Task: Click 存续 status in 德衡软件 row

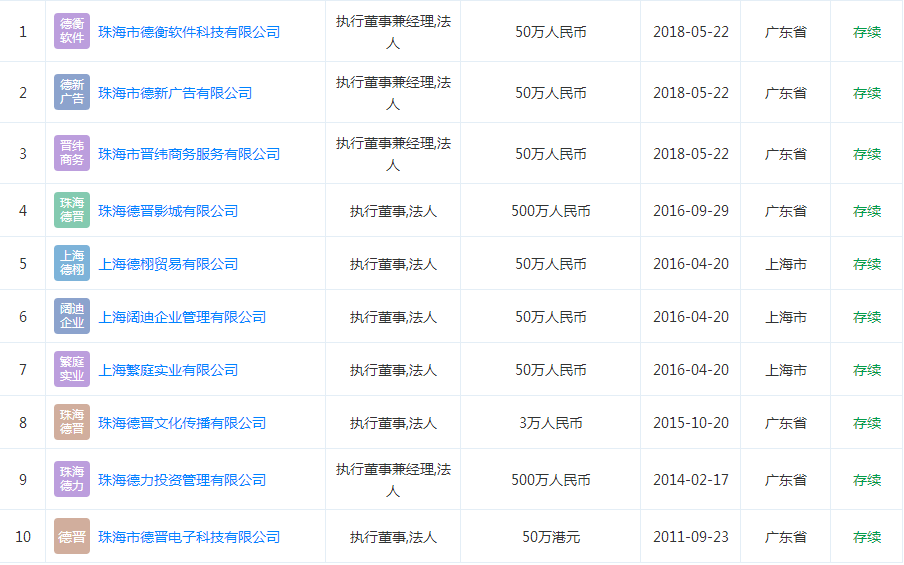Action: (867, 32)
